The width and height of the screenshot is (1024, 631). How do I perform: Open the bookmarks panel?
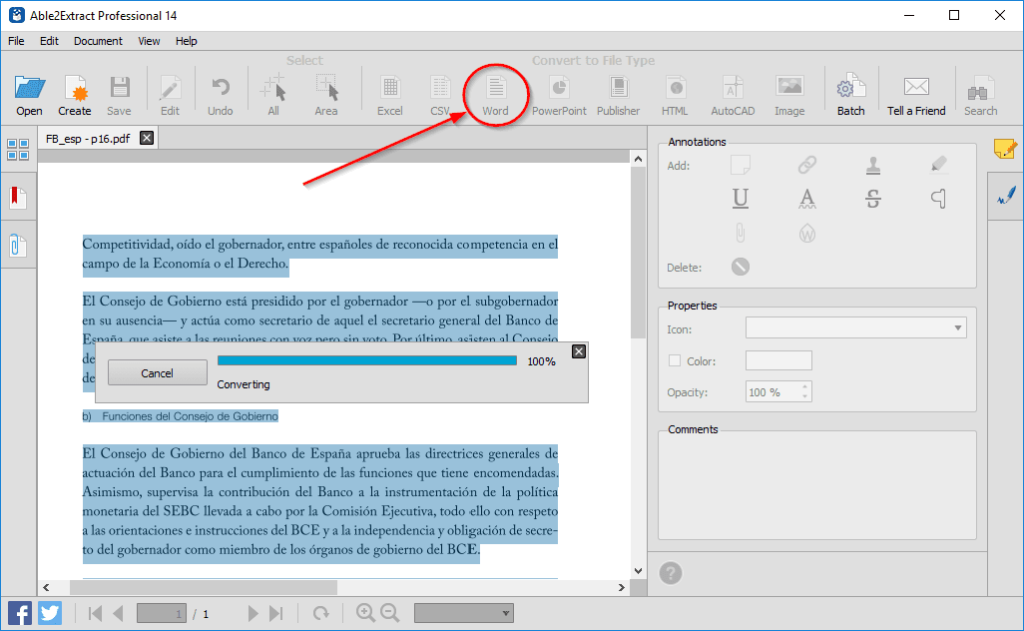coord(17,196)
